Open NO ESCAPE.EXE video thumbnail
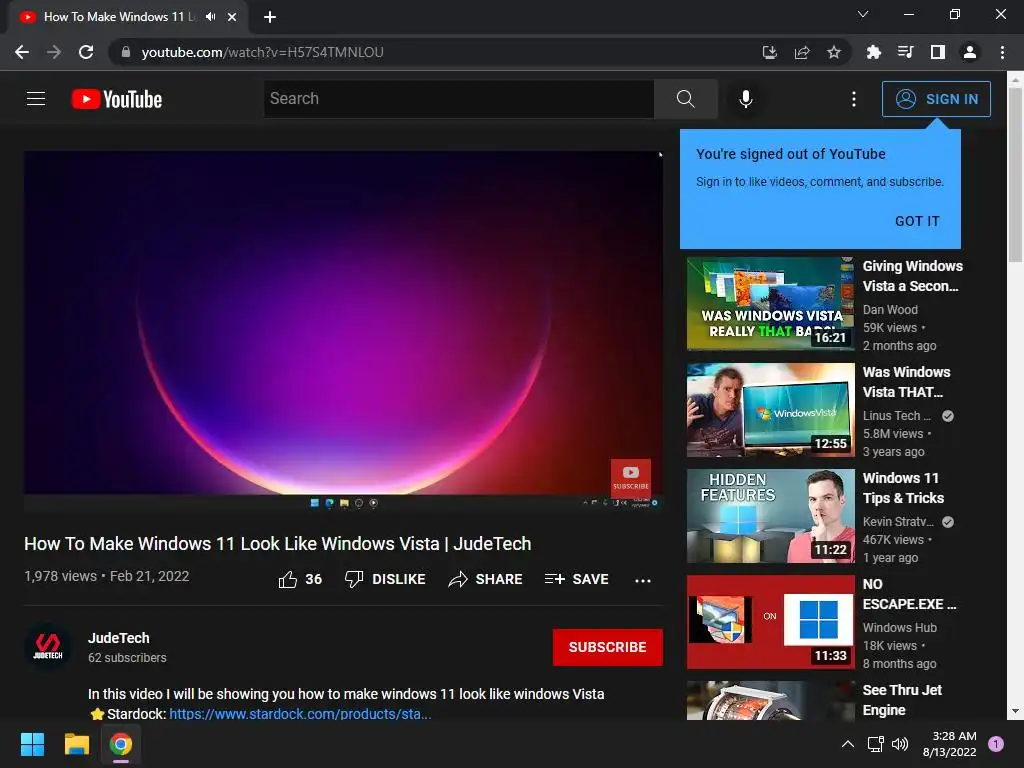The image size is (1024, 768). (771, 622)
